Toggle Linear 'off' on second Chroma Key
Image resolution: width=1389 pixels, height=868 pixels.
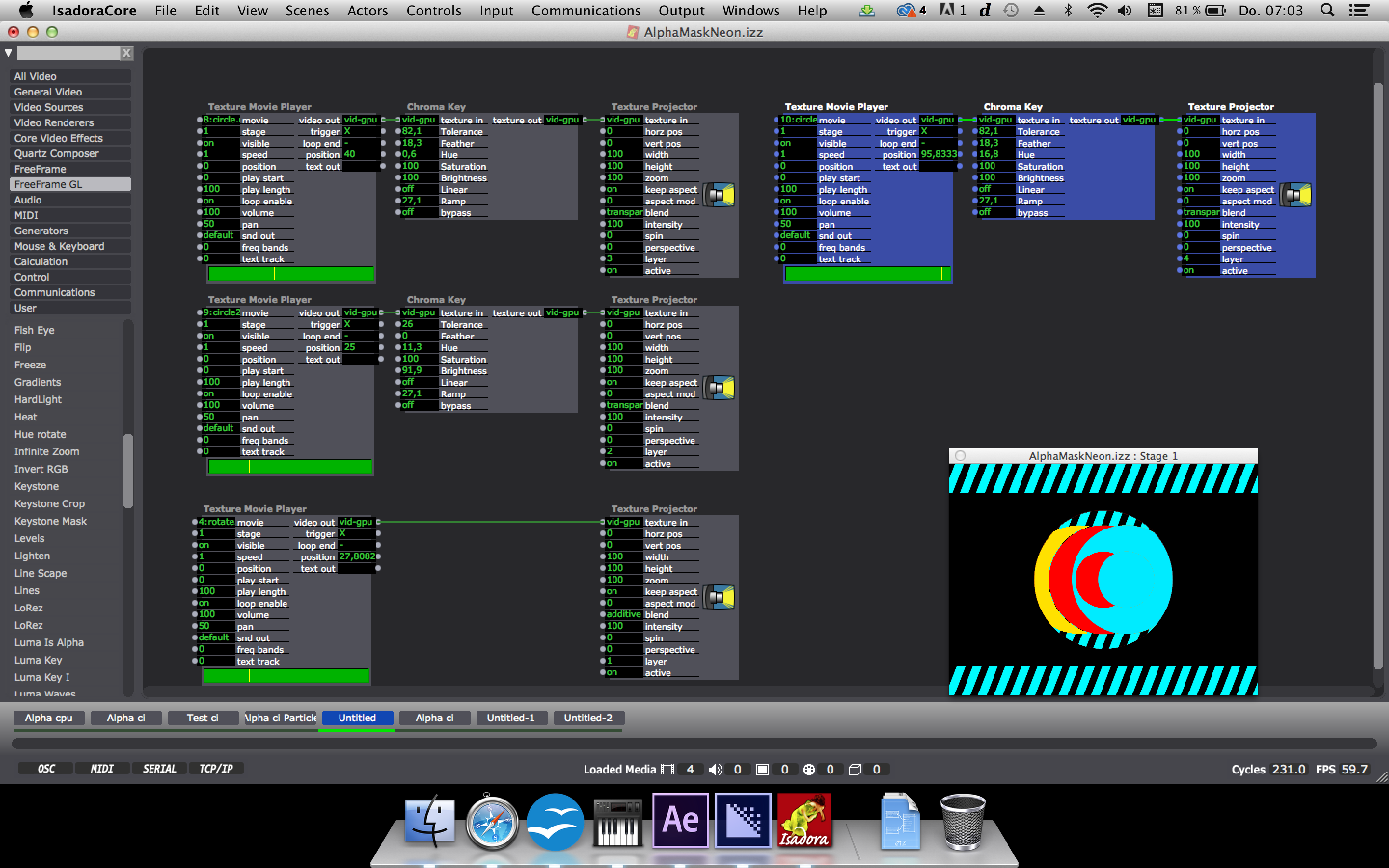[x=419, y=382]
